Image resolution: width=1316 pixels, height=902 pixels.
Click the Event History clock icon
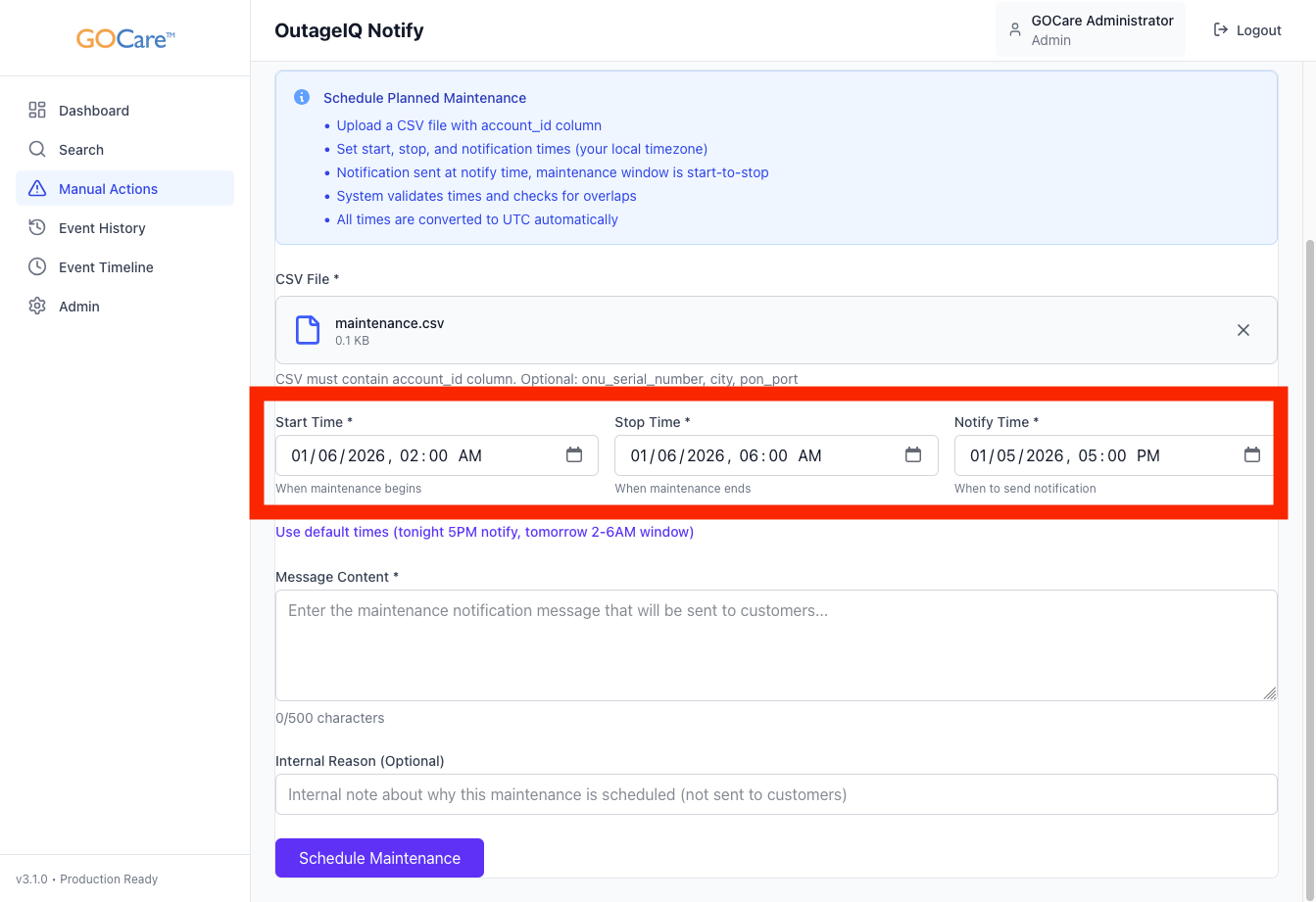(37, 228)
